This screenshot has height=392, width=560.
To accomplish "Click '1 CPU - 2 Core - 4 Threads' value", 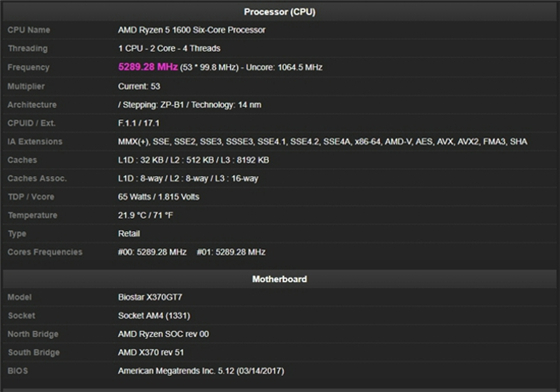I will tap(169, 49).
